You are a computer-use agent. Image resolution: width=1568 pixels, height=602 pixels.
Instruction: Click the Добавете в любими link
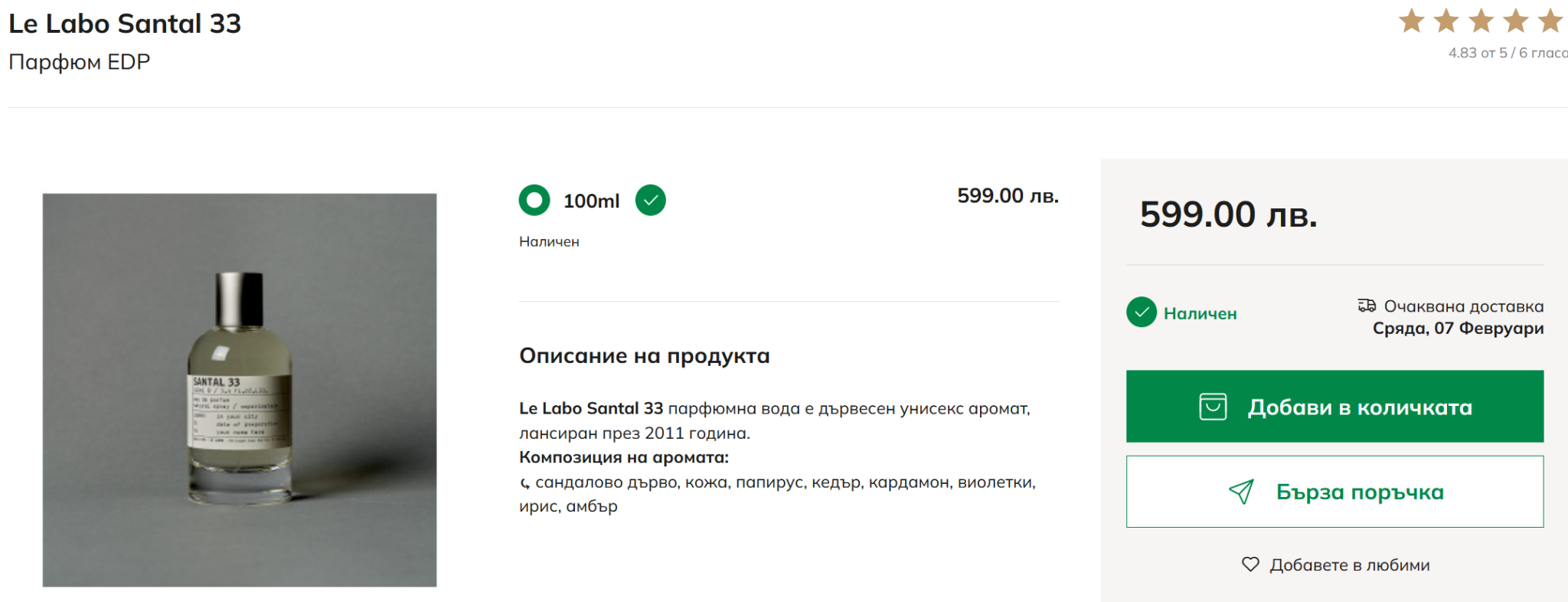tap(1349, 565)
